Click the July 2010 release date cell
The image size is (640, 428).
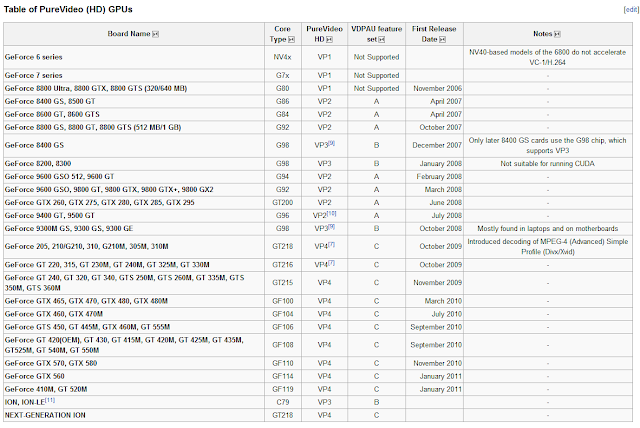click(x=434, y=314)
